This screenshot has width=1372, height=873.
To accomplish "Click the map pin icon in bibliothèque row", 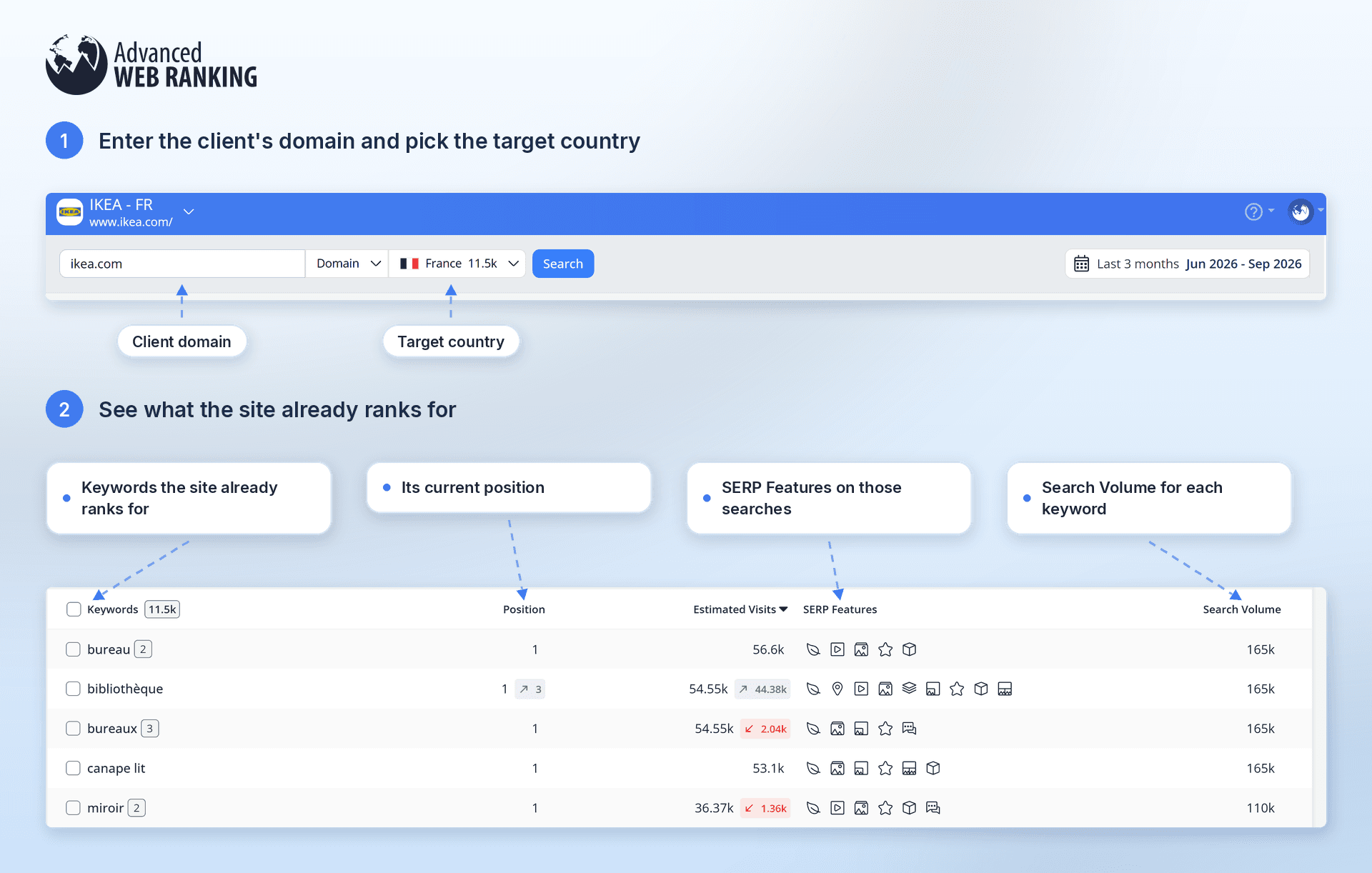I will pos(837,689).
